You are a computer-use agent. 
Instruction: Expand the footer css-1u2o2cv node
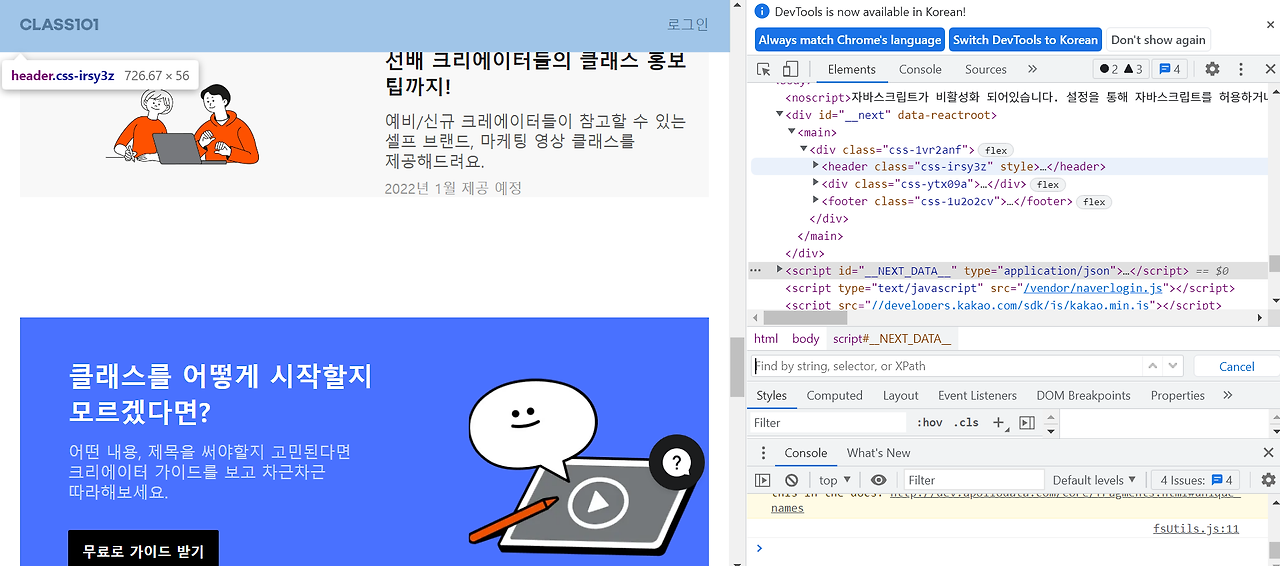tap(815, 201)
